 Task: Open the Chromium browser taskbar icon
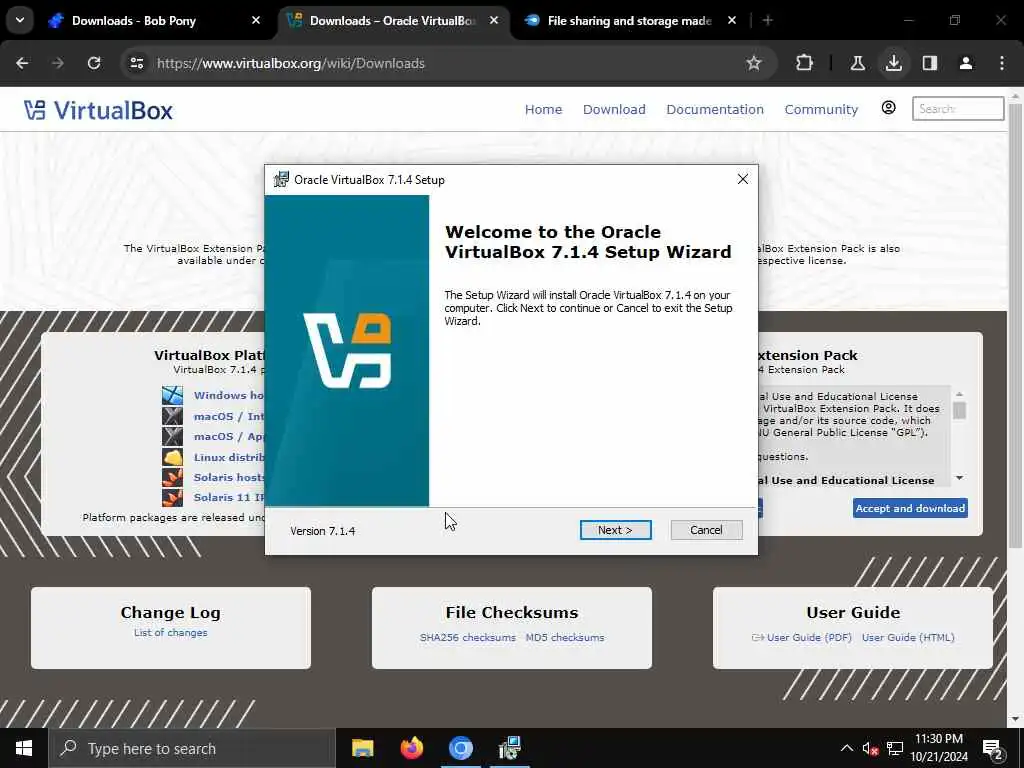[x=460, y=748]
